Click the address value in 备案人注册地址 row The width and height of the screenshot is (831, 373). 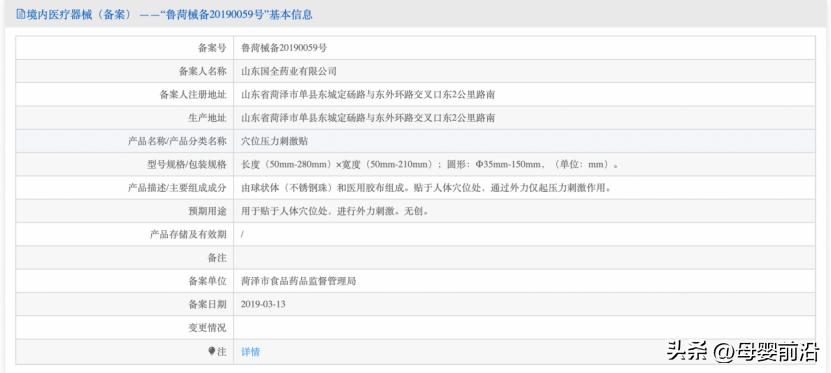368,95
